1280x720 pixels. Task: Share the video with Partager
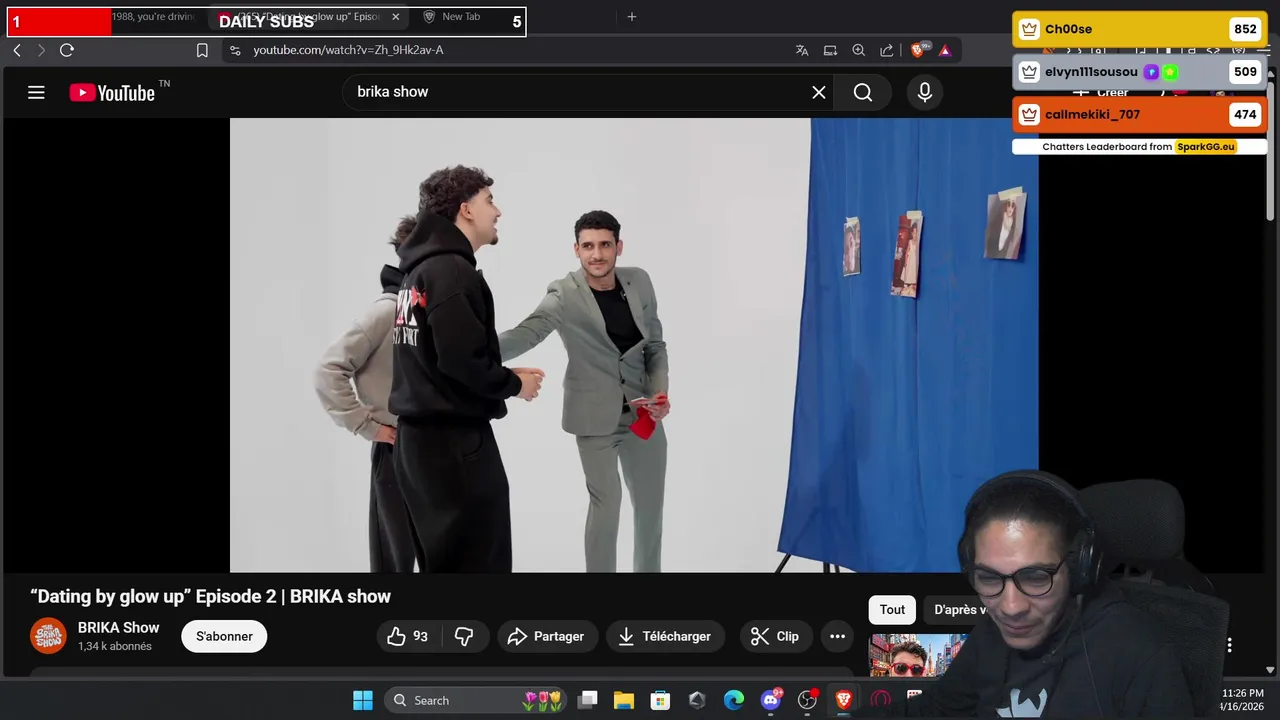pyautogui.click(x=545, y=636)
